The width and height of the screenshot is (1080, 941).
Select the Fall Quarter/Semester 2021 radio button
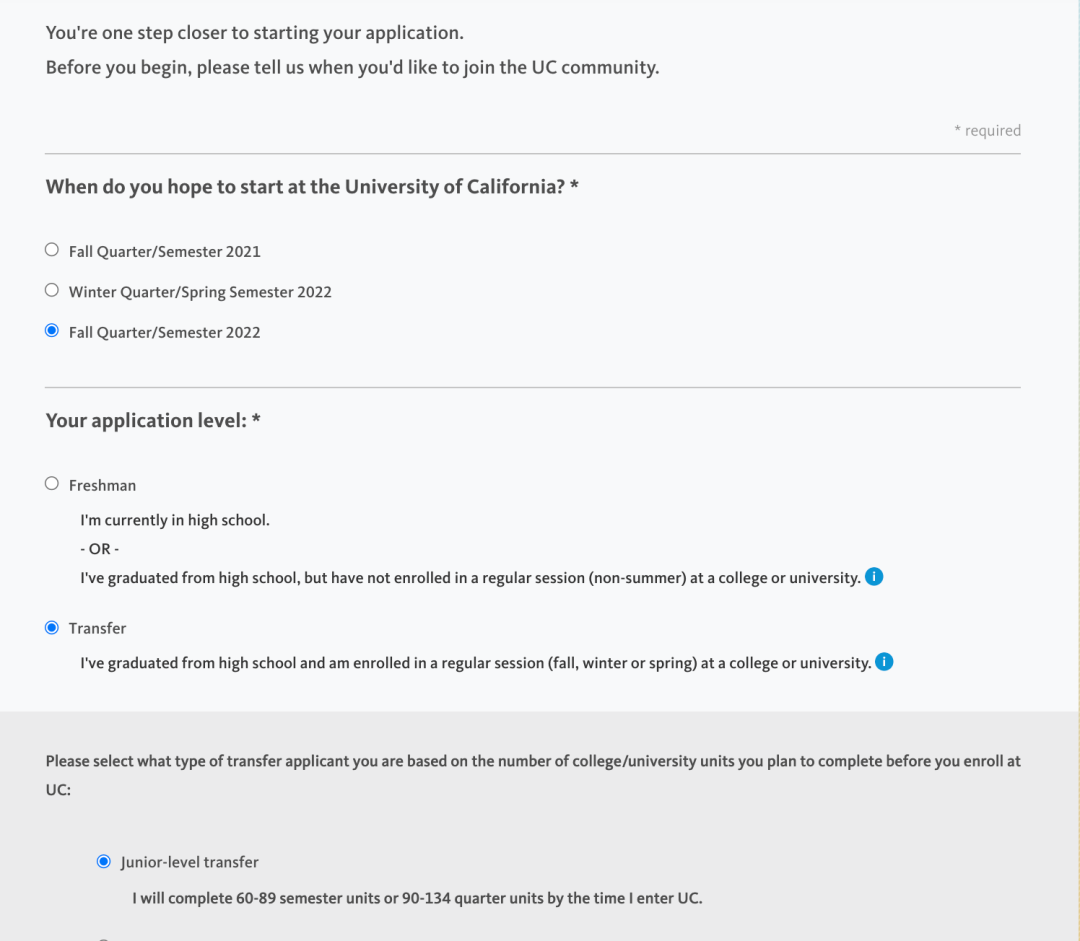coord(52,250)
